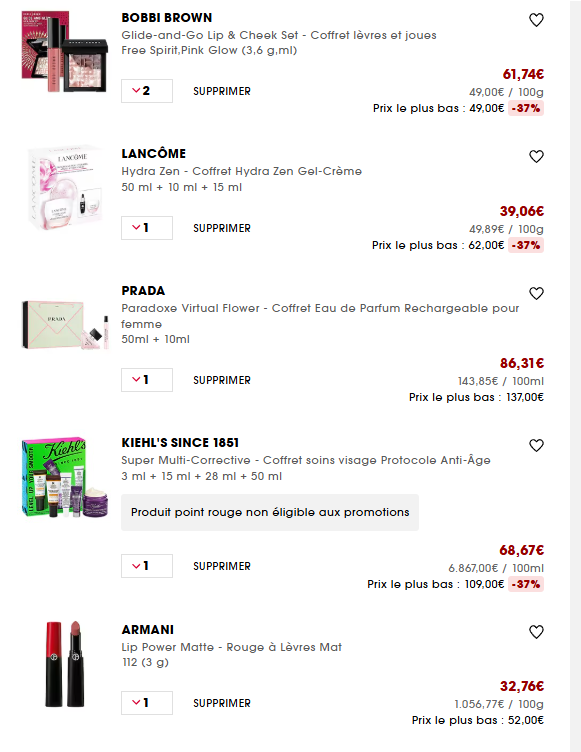Toggle heart icon for Armani lipstick
Screen dimensions: 581x752
[x=536, y=632]
